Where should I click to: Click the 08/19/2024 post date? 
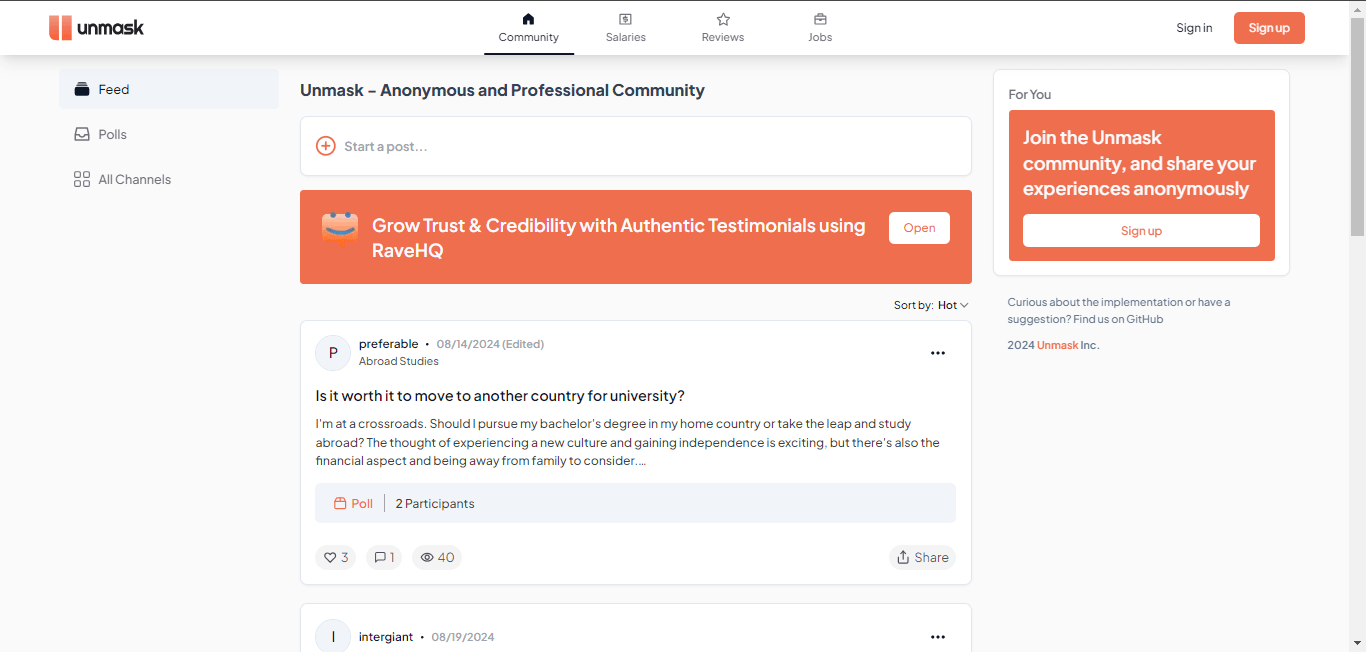pos(463,637)
